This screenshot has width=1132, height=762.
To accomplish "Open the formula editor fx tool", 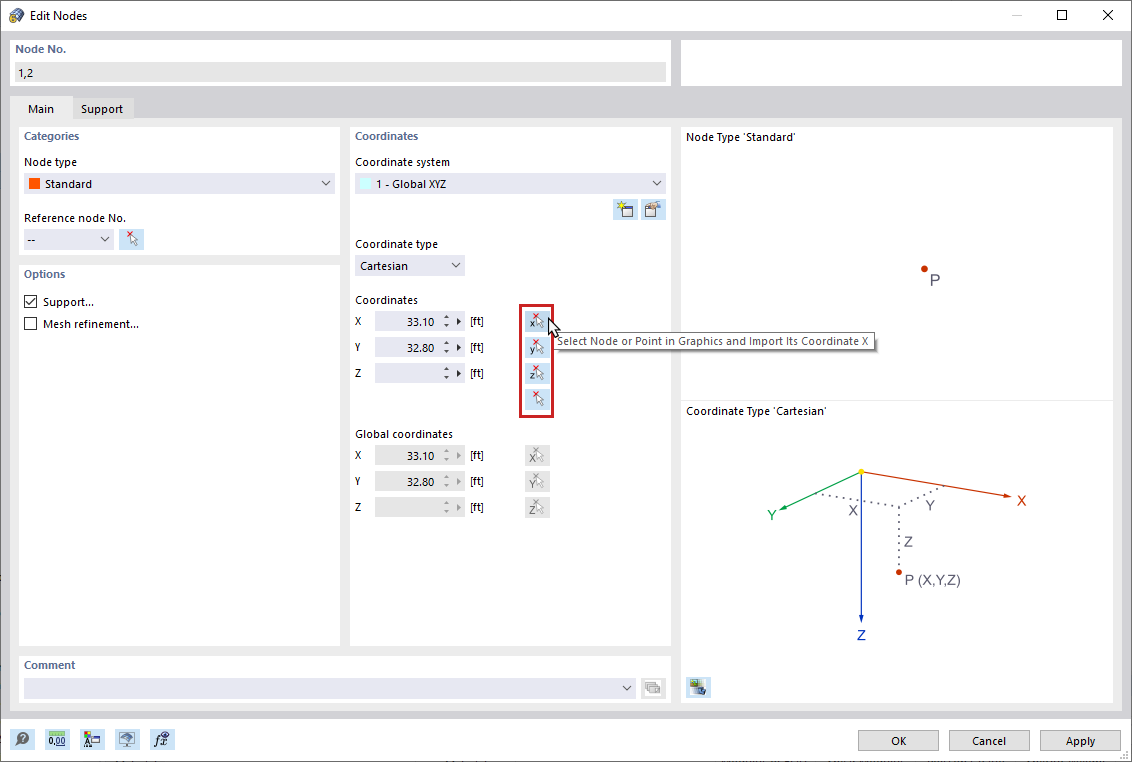I will pos(160,739).
